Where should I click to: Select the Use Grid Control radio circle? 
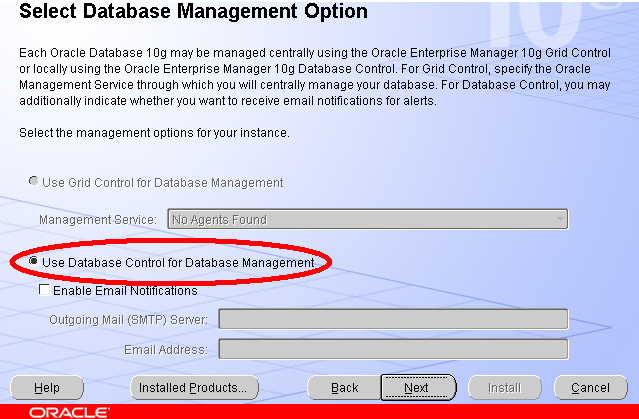point(33,181)
